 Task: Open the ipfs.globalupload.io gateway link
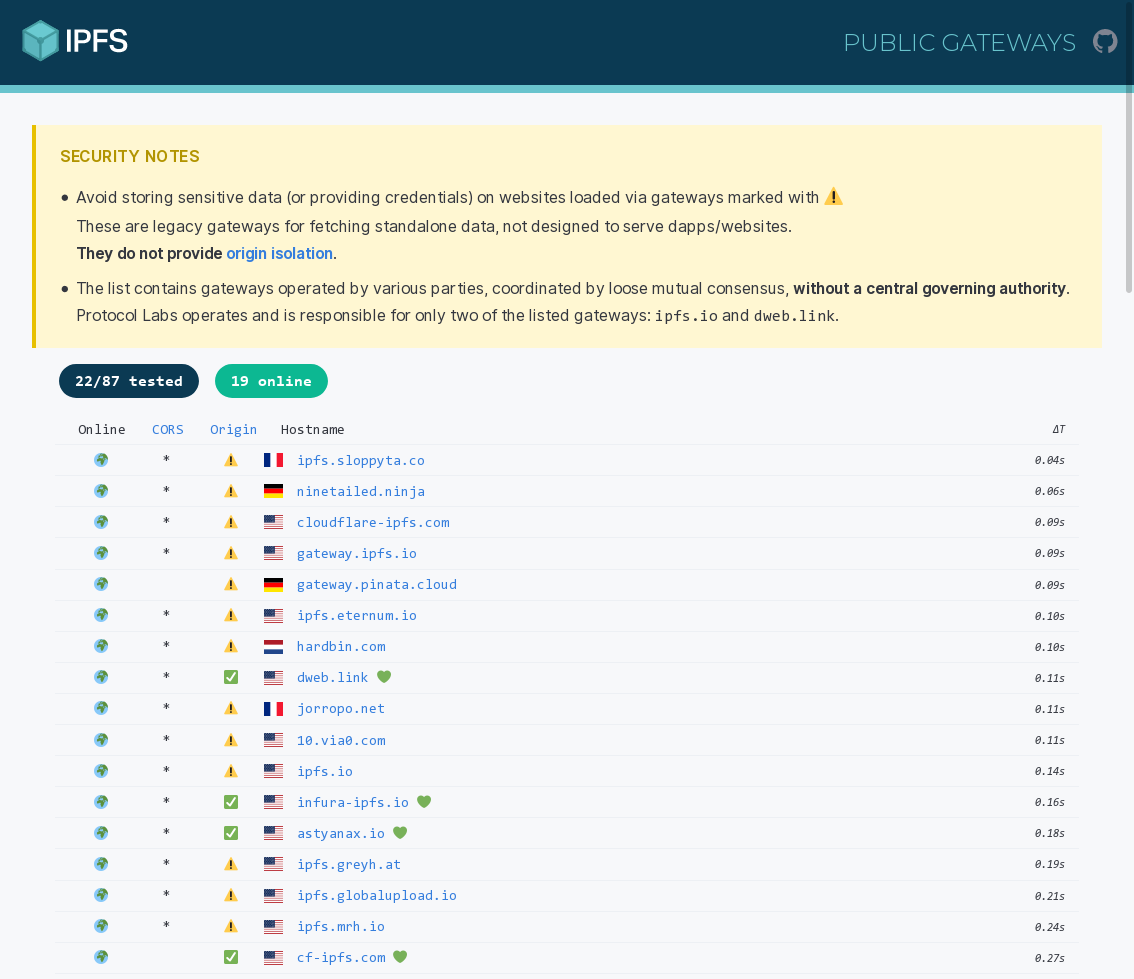(x=377, y=896)
